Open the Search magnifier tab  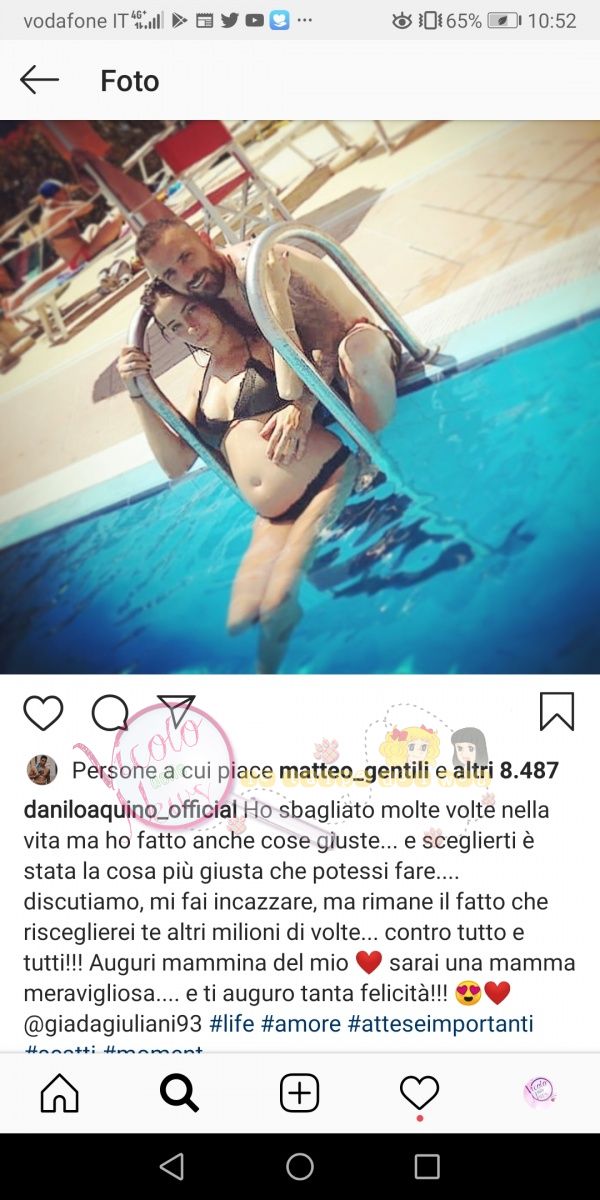click(180, 1094)
